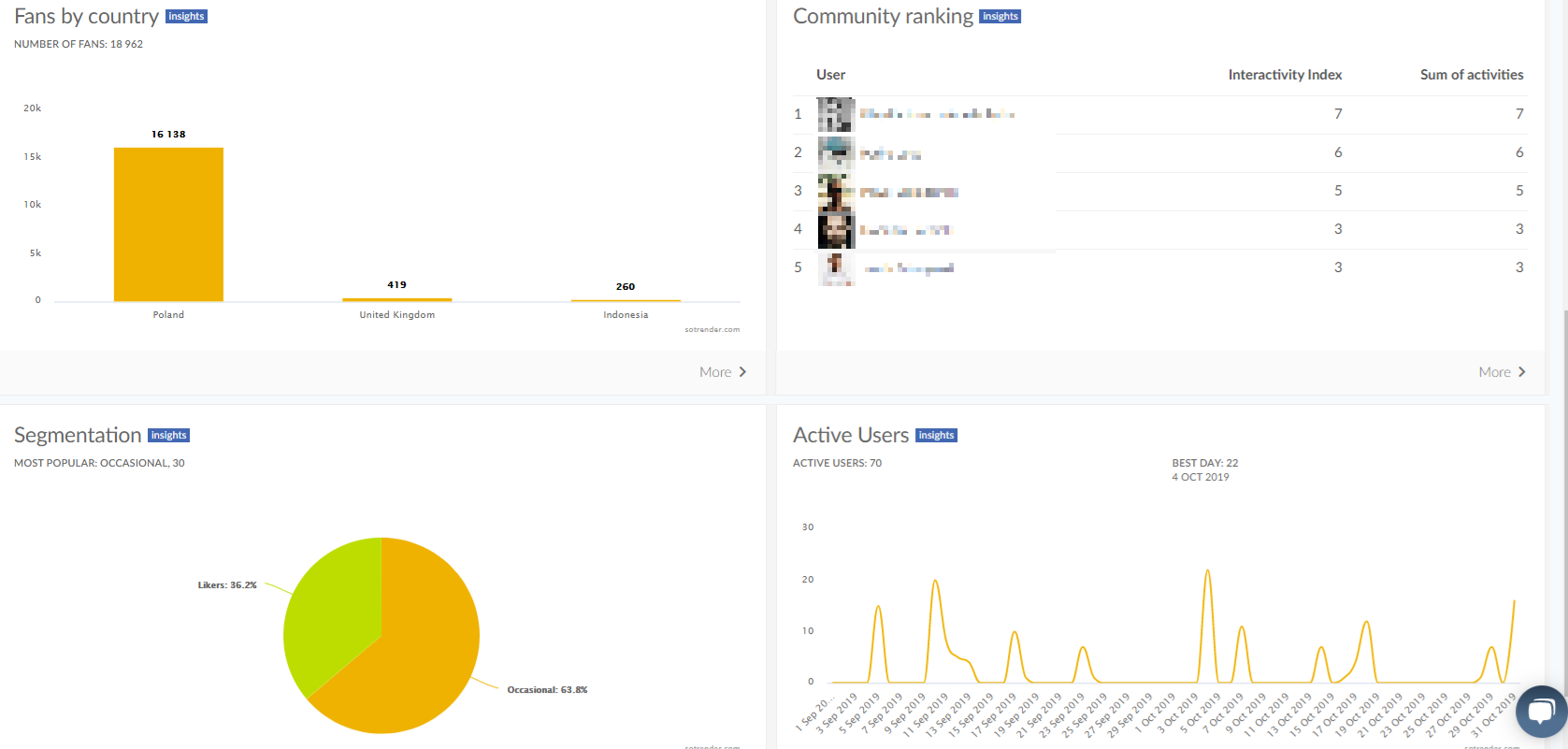Screen dimensions: 1568x749
Task: Click Insights badge beside Fans by country
Action: click(x=186, y=17)
